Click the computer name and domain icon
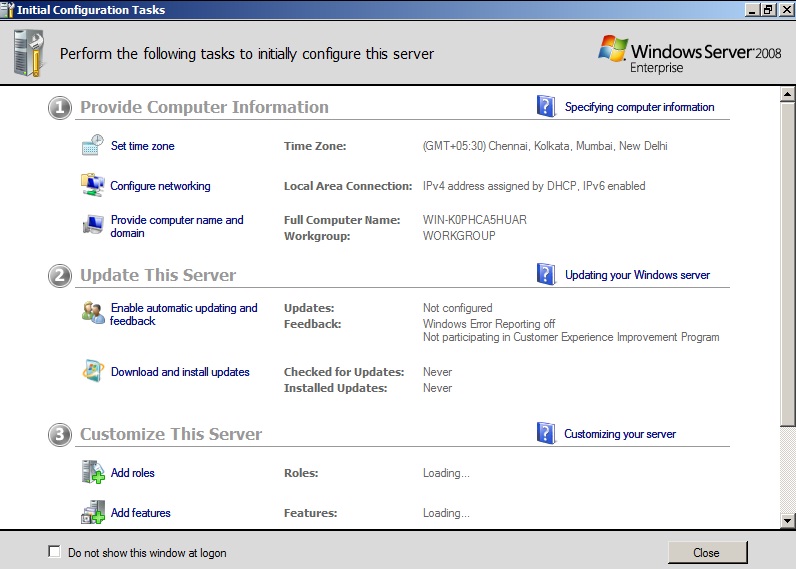796x569 pixels. point(92,226)
